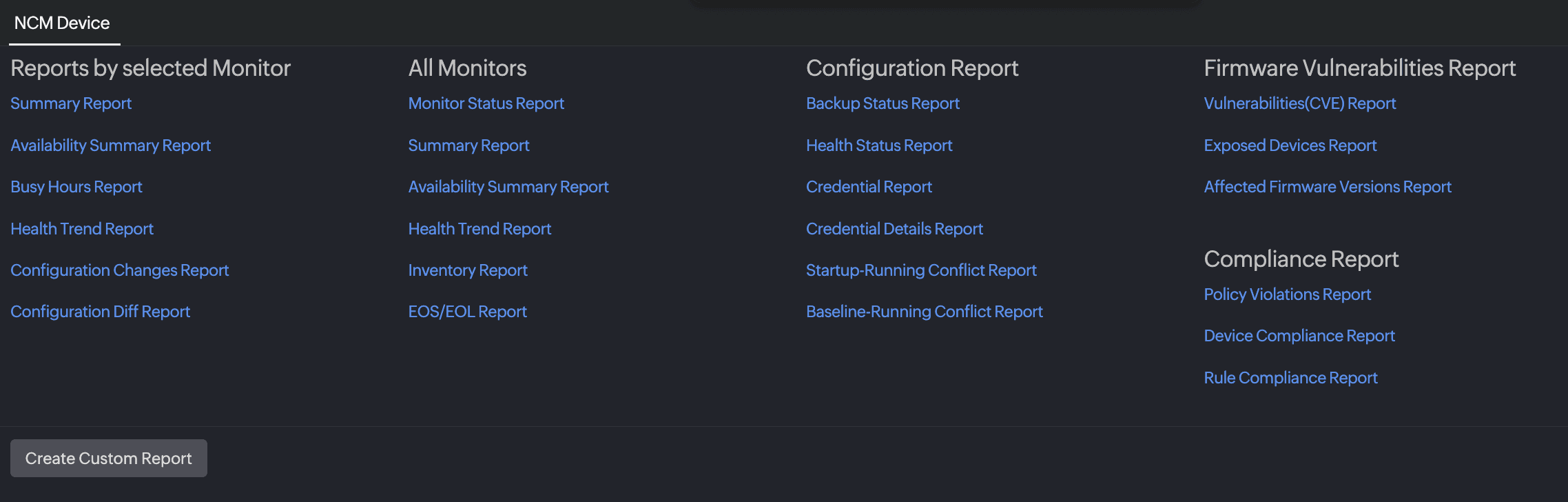This screenshot has width=1568, height=502.
Task: Open the Affected Firmware Versions Report
Action: tap(1328, 187)
